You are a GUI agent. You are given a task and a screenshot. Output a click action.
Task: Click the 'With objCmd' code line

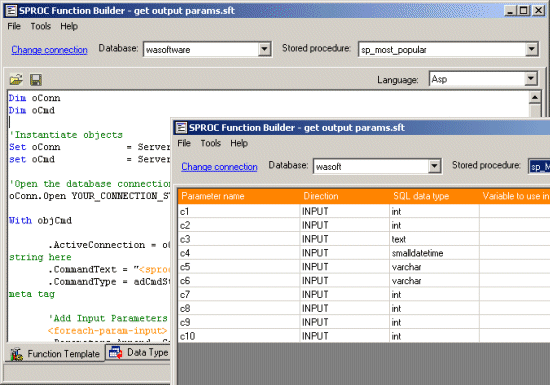click(x=40, y=221)
